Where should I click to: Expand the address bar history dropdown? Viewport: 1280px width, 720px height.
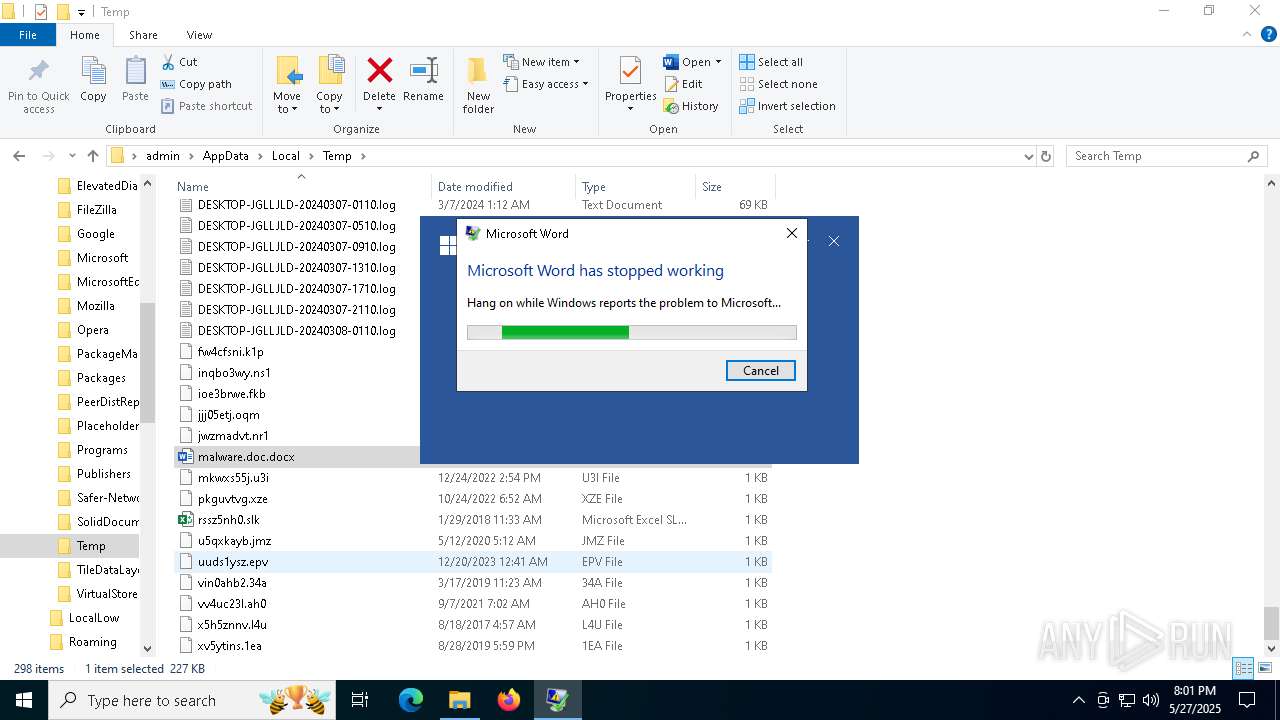pyautogui.click(x=1029, y=156)
